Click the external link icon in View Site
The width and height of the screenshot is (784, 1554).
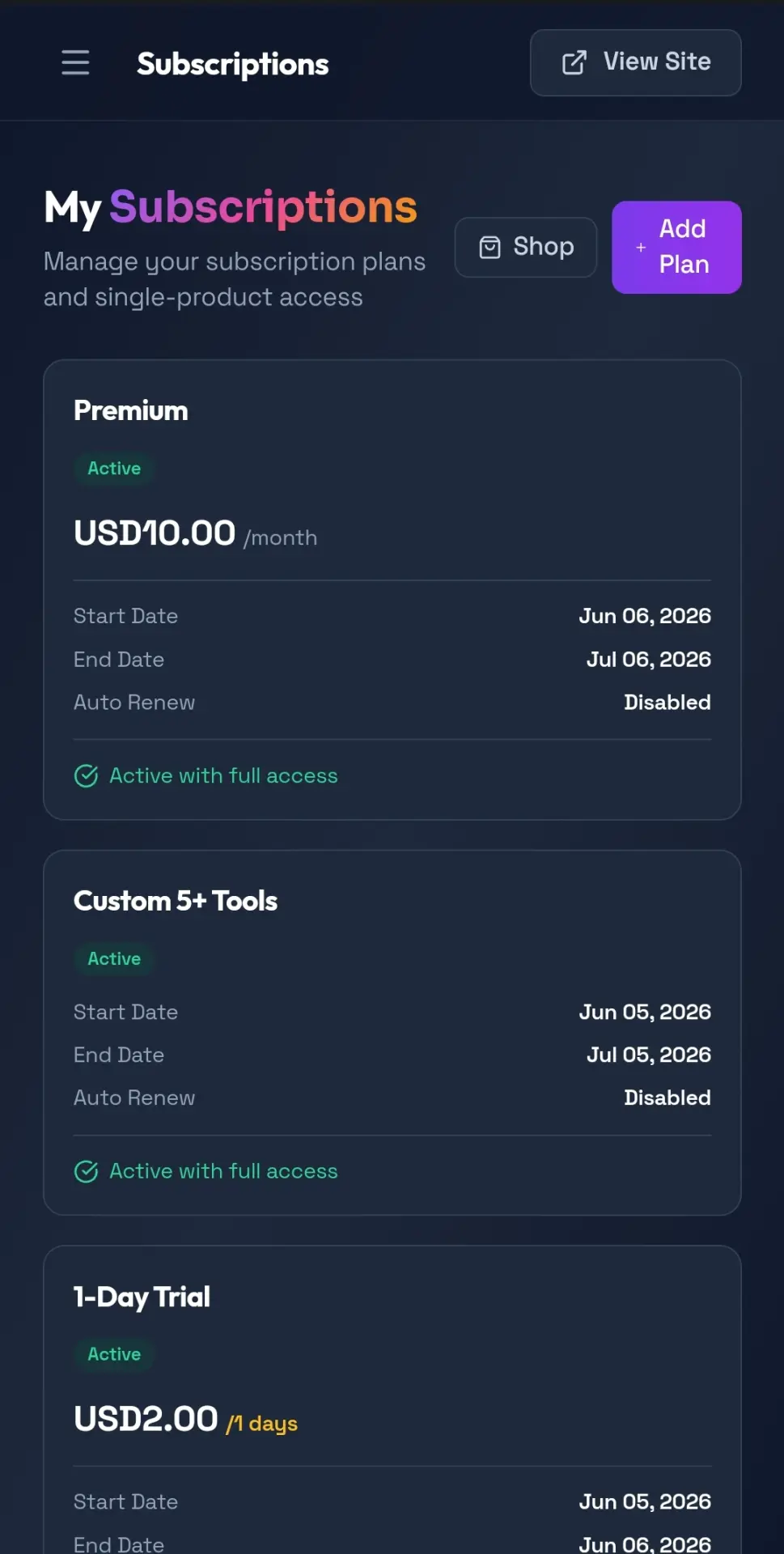coord(574,62)
